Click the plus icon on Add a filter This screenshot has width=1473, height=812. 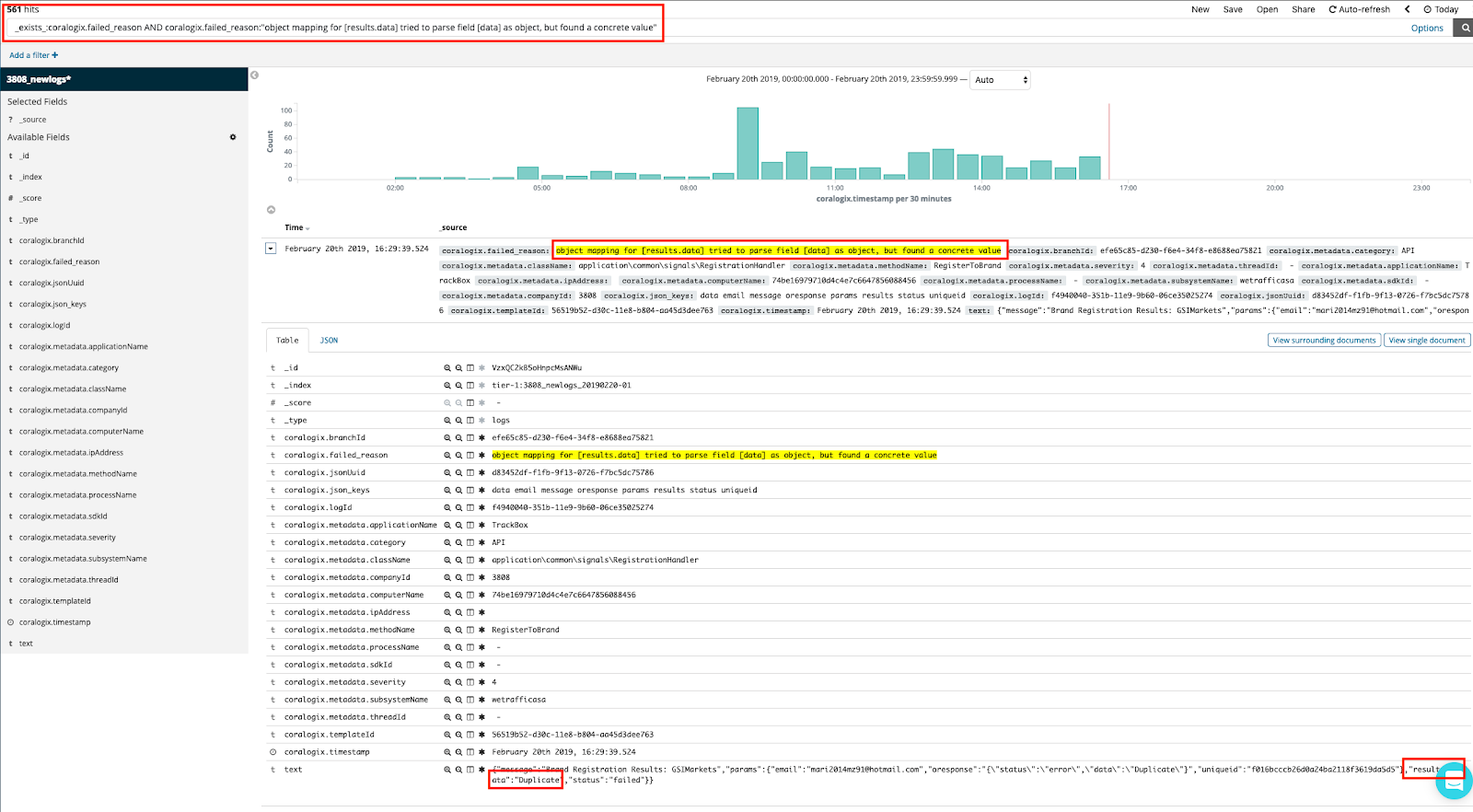(x=54, y=55)
